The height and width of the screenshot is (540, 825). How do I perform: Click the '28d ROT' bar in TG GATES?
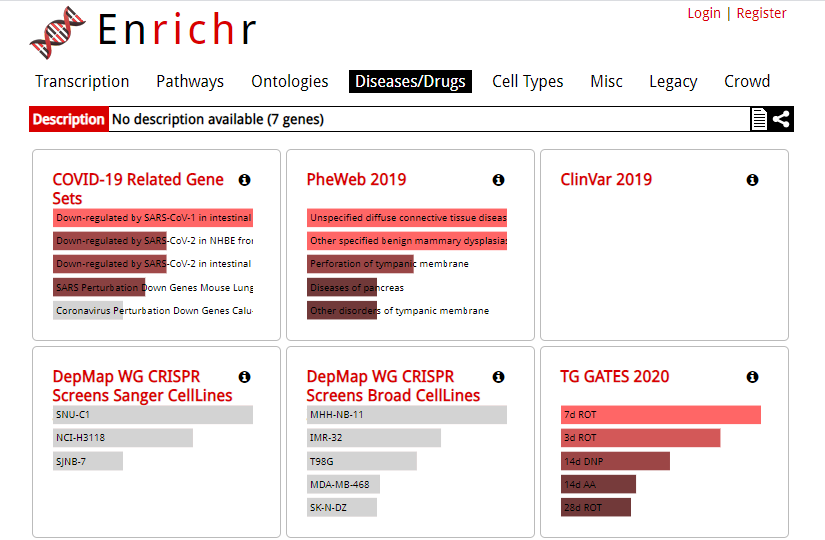coord(596,507)
